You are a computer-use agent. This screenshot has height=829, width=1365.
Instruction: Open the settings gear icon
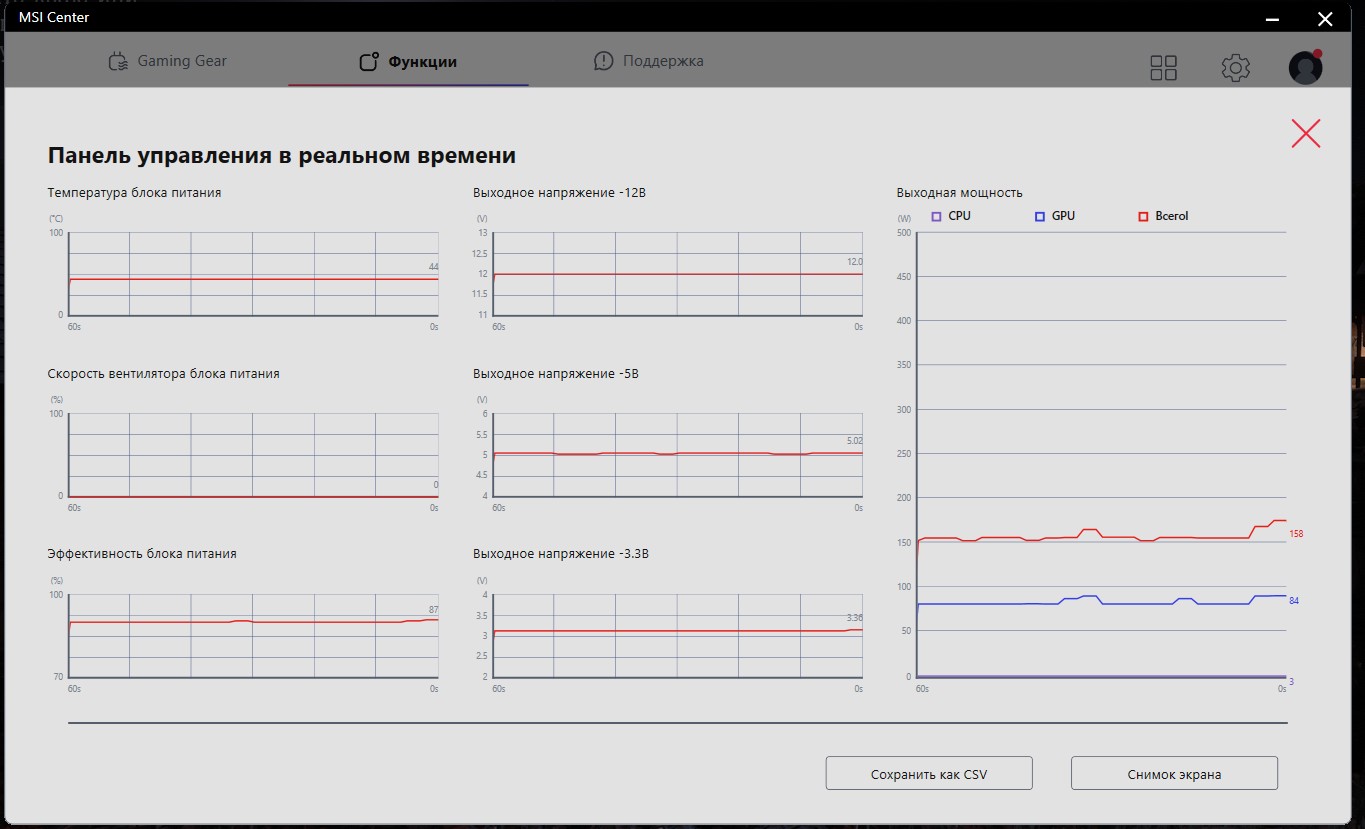tap(1236, 68)
